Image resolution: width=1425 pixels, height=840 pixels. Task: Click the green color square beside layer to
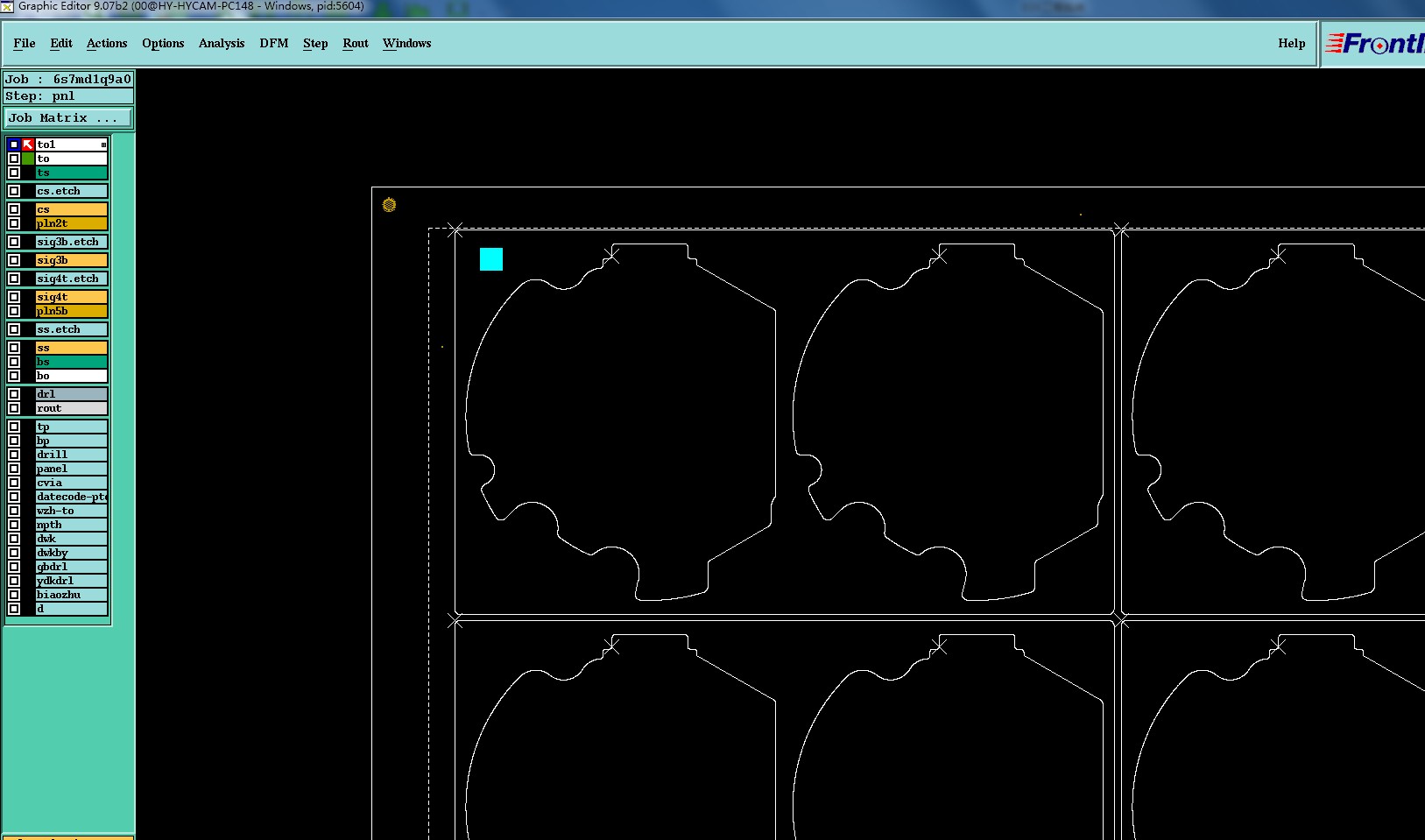click(28, 159)
